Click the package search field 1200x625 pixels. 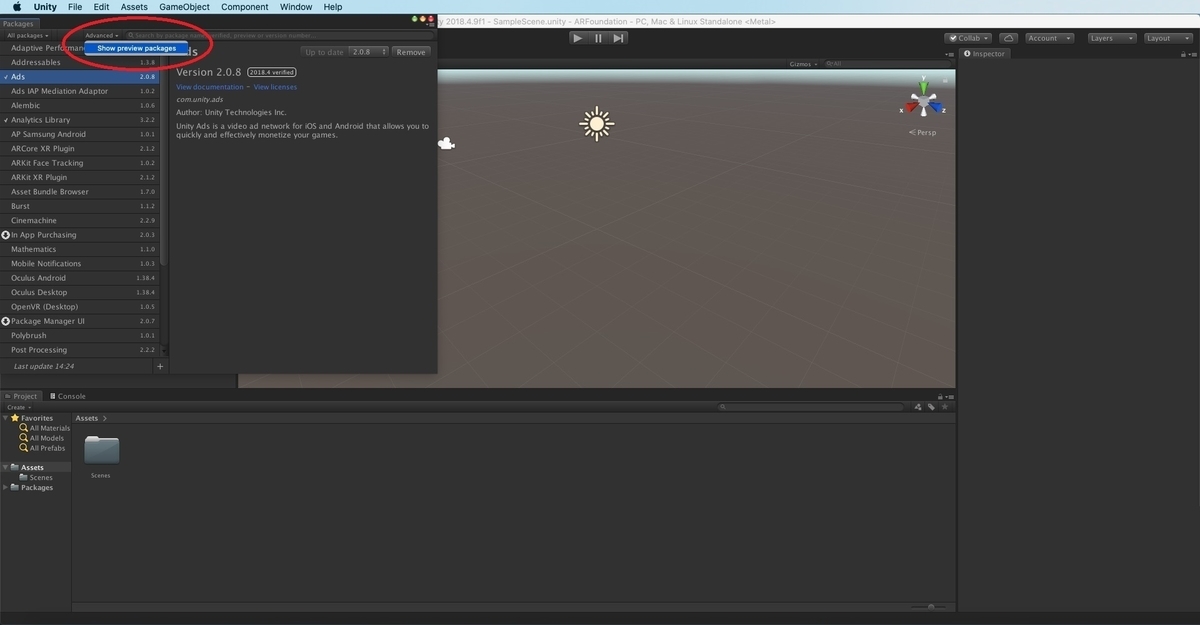tap(281, 35)
